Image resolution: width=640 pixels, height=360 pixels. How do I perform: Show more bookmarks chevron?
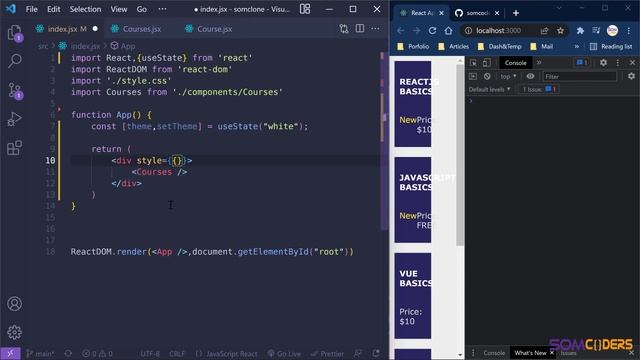(x=577, y=47)
